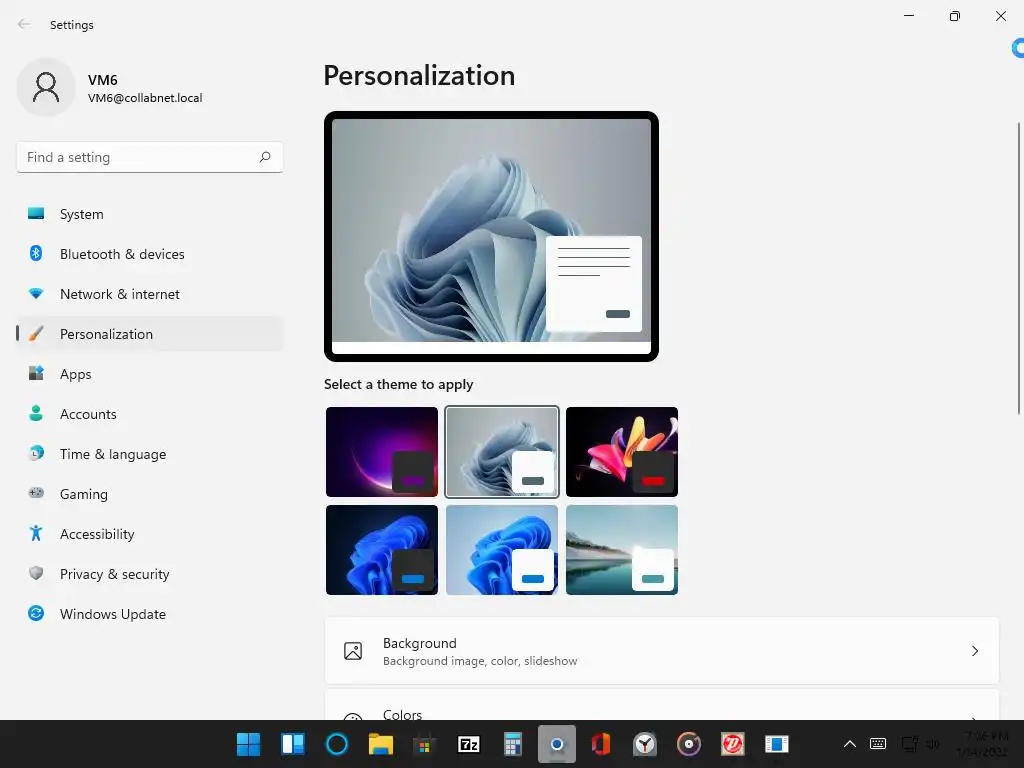
Task: Open the Windows Start menu
Action: coord(248,744)
